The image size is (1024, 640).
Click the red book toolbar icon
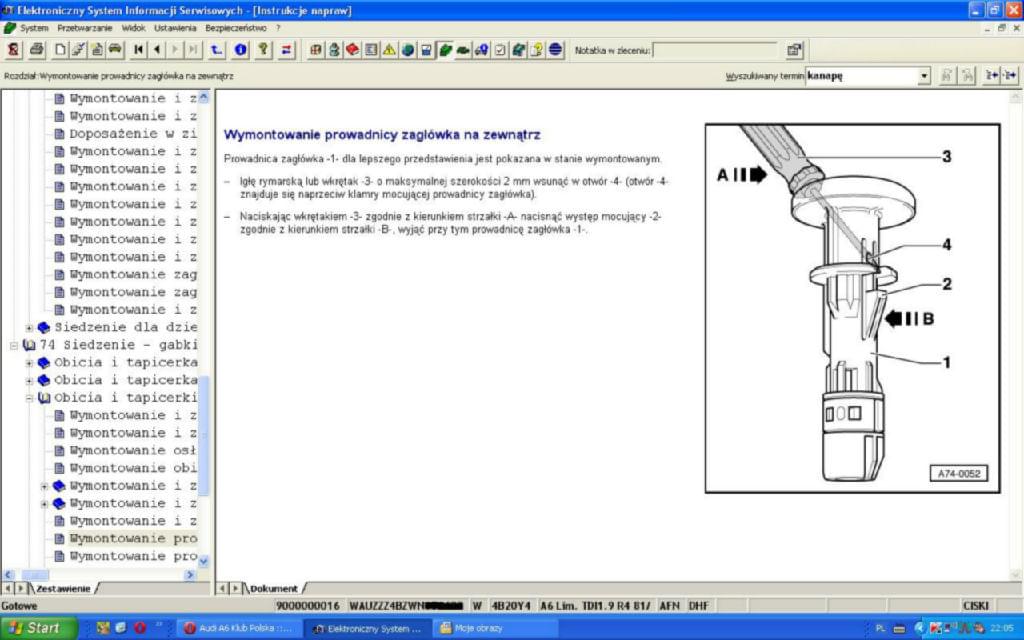point(353,50)
